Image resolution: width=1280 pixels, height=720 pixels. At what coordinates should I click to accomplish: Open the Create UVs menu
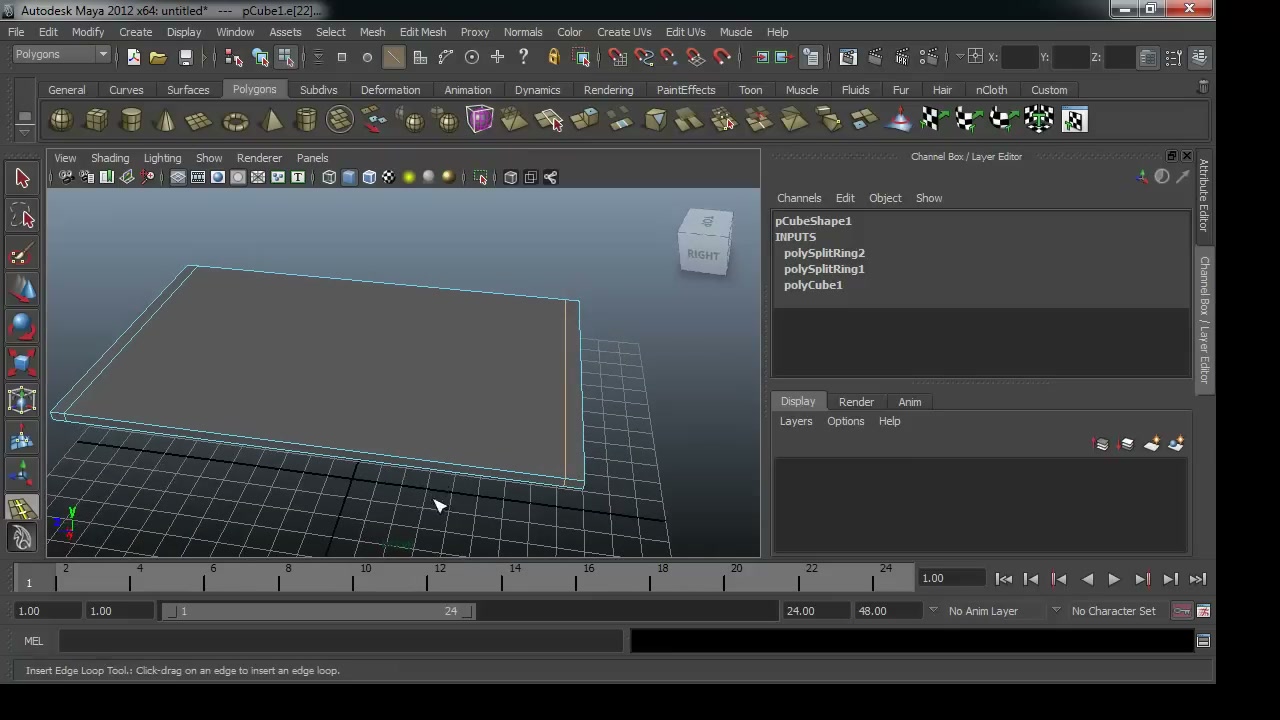624,32
